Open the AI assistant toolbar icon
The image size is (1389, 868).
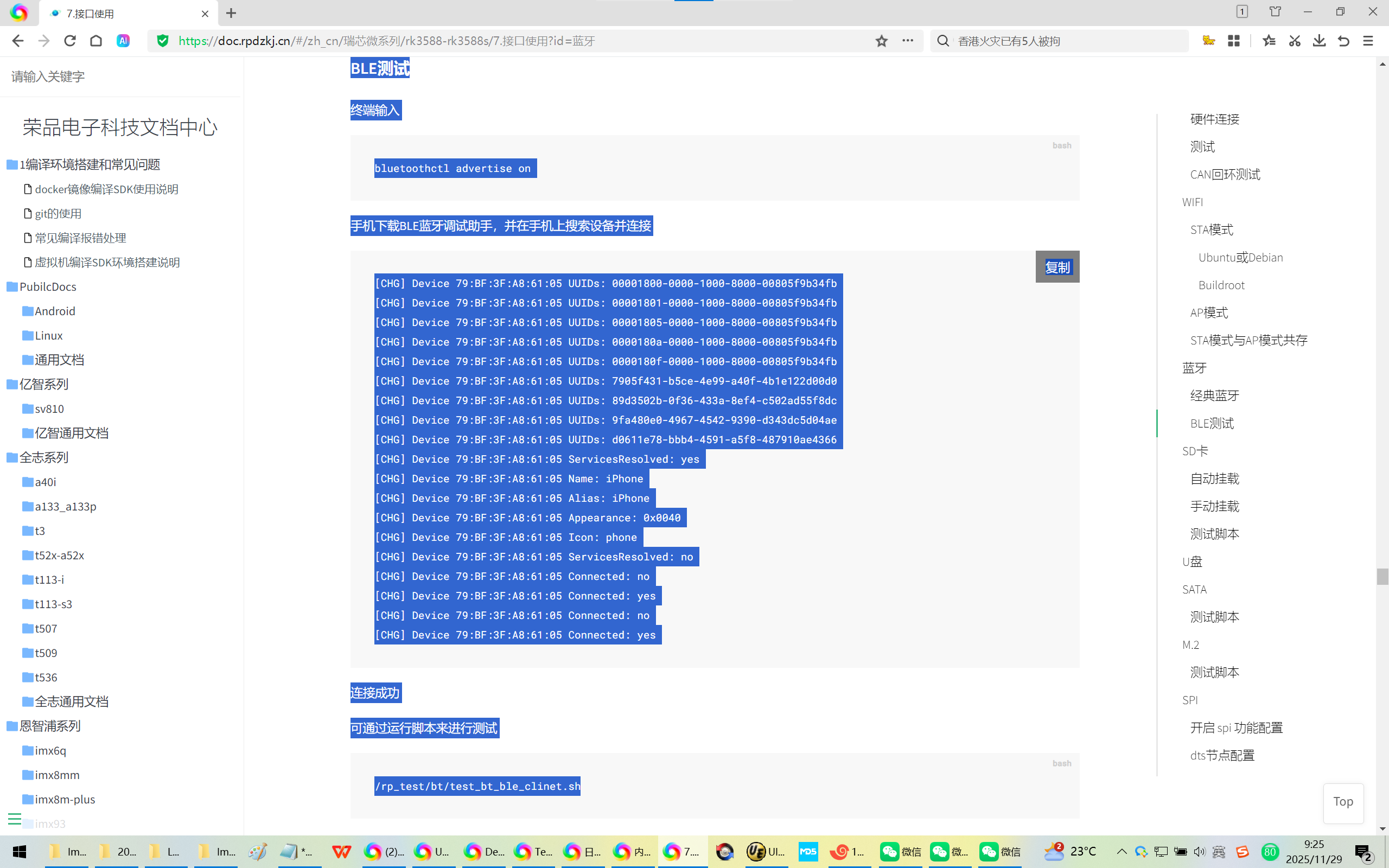coord(123,41)
